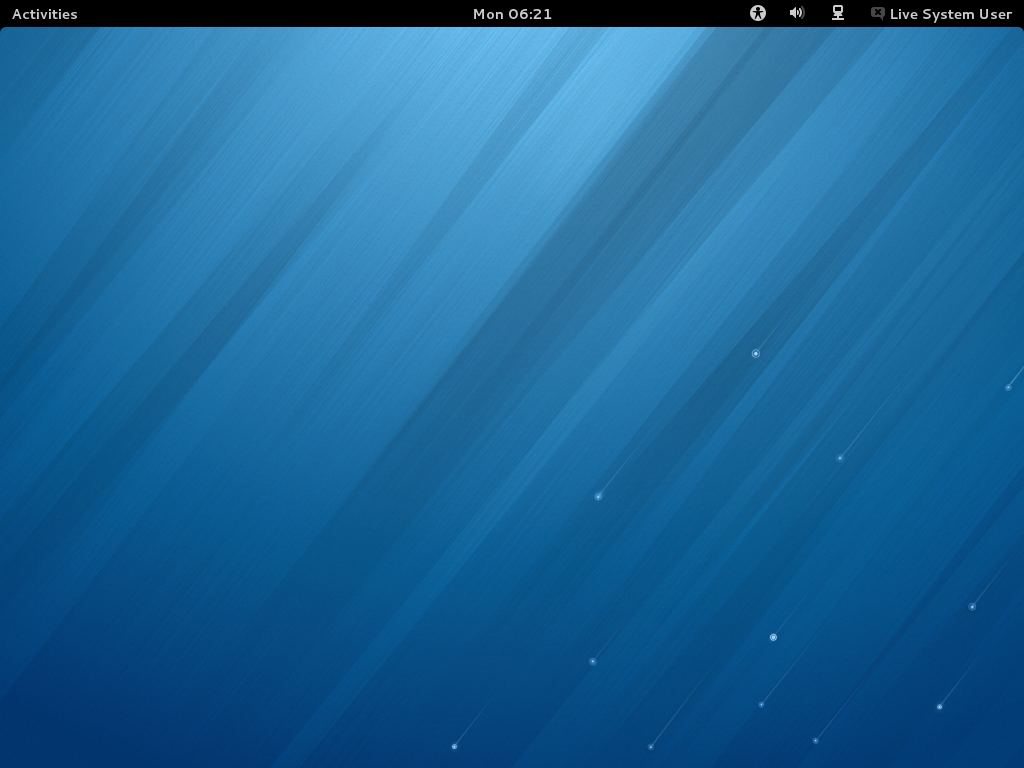Click the word "Live" in top bar
1024x768 pixels.
904,14
